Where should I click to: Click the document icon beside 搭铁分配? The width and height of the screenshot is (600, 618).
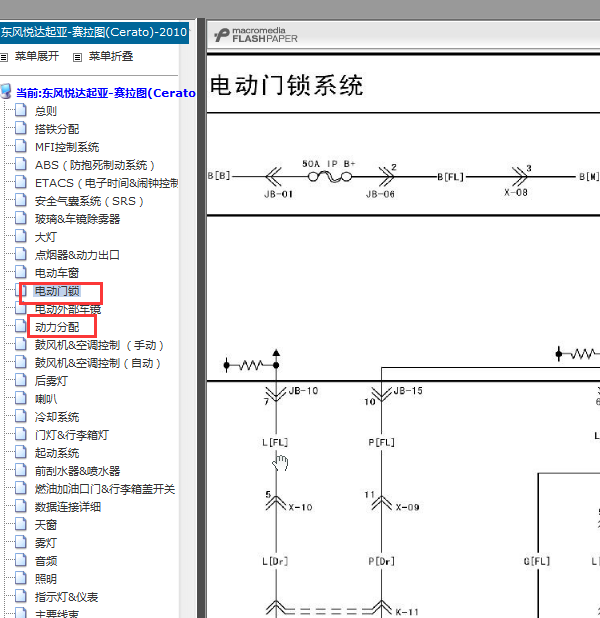21,128
